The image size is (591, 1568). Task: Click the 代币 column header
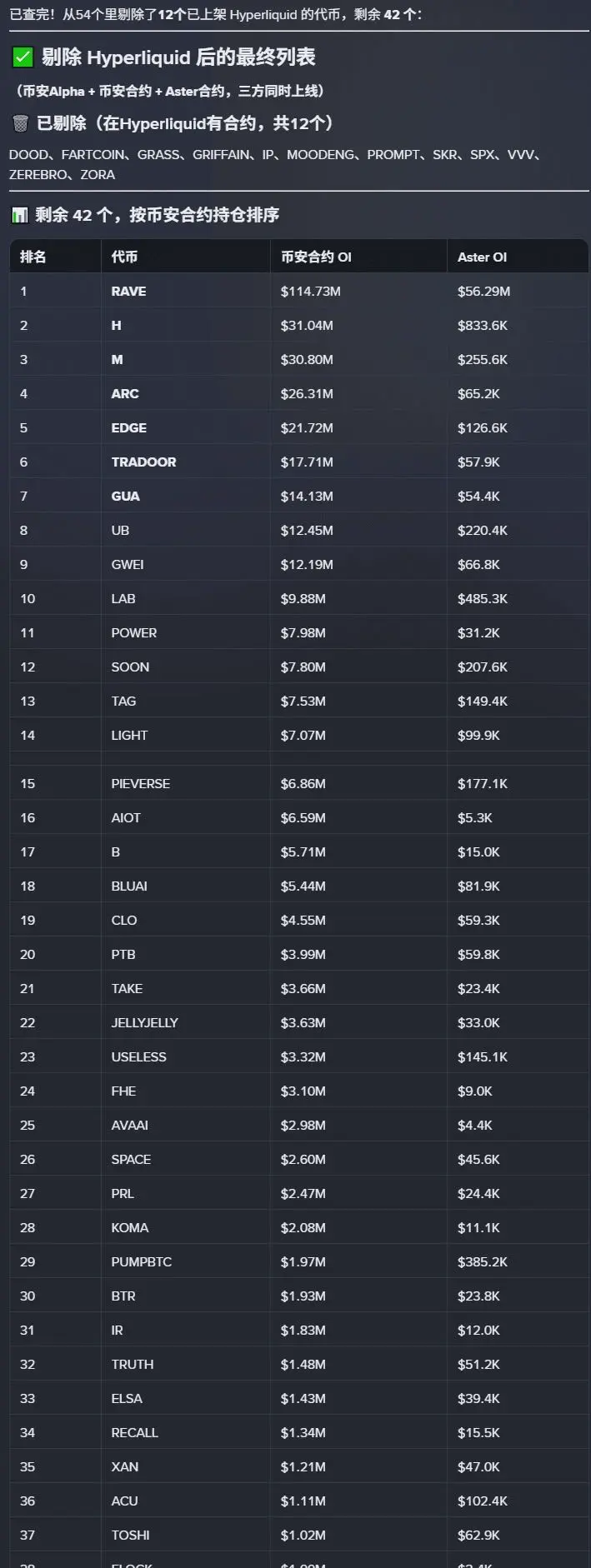pyautogui.click(x=124, y=257)
